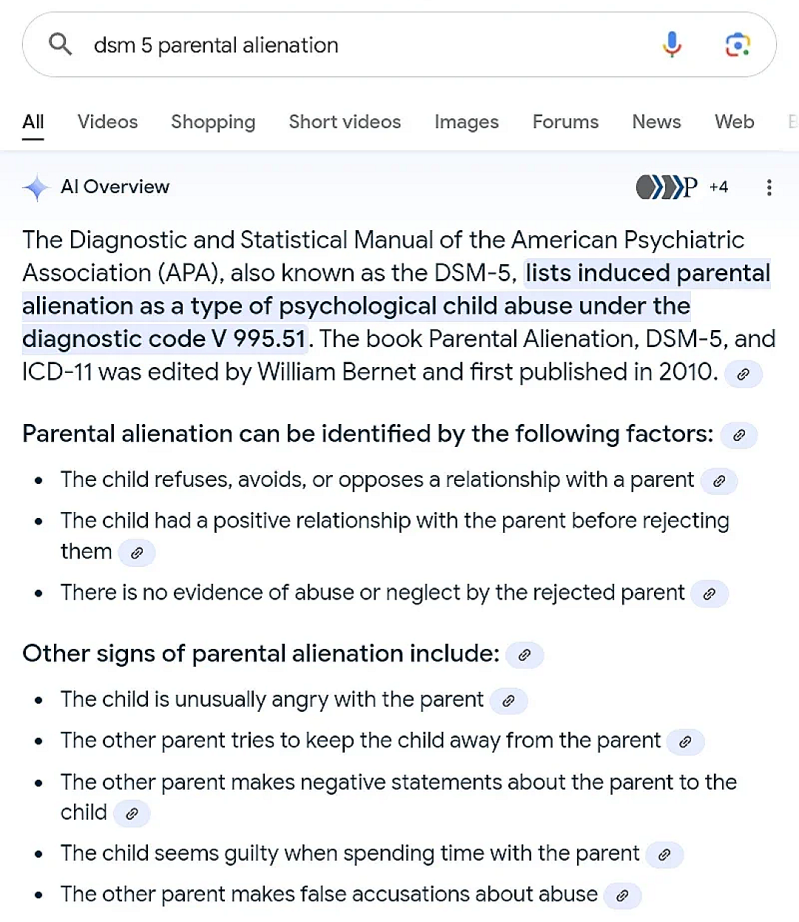
Task: Open the Shopping results tab
Action: point(213,122)
